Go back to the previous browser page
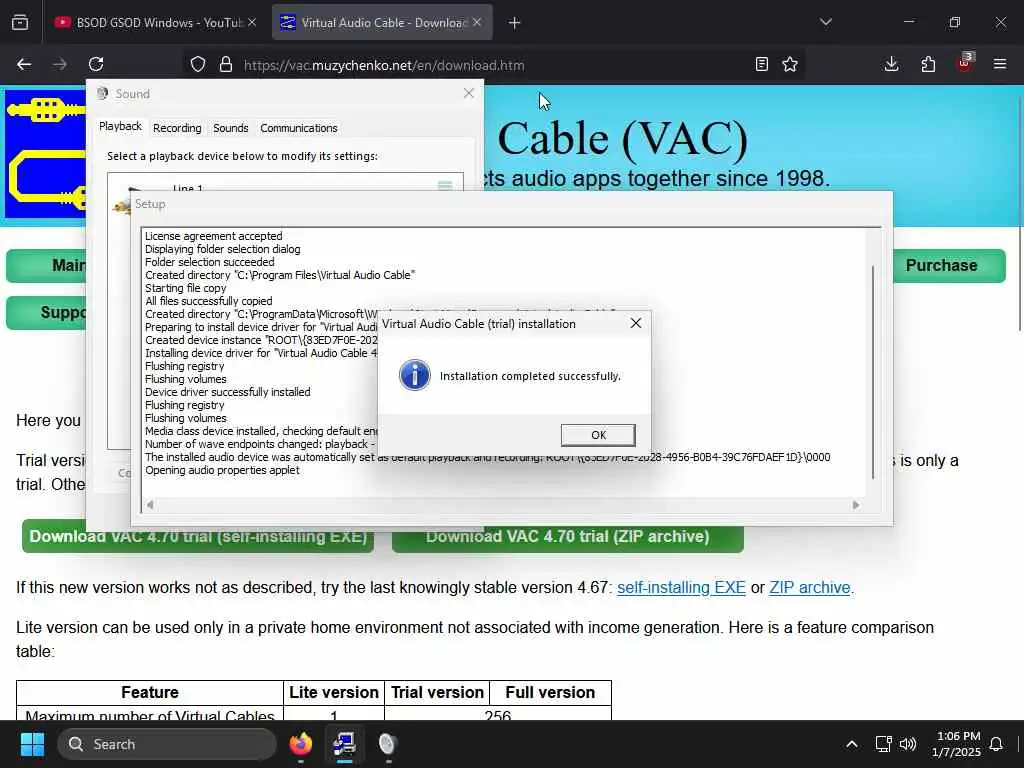The width and height of the screenshot is (1024, 768). pos(24,64)
